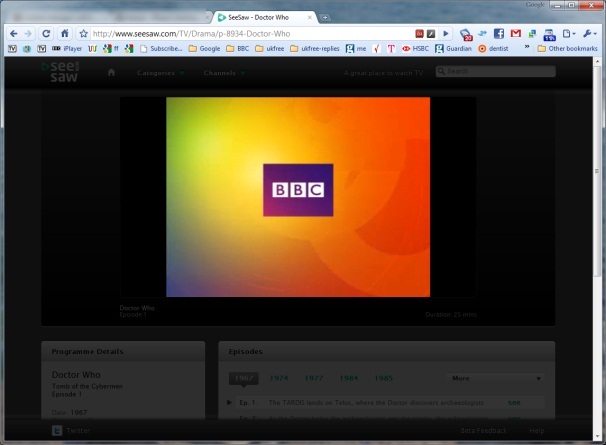The height and width of the screenshot is (445, 606).
Task: Select the 1967 episodes tab
Action: click(243, 378)
